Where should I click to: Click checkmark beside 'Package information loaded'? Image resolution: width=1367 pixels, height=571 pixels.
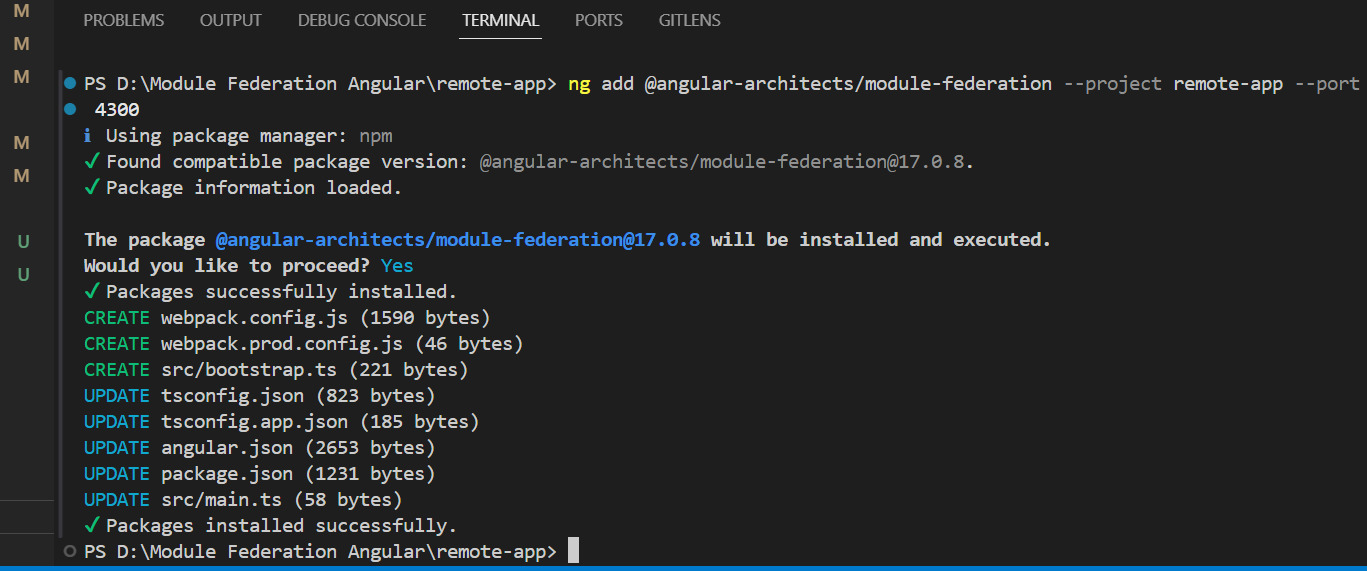[x=92, y=187]
